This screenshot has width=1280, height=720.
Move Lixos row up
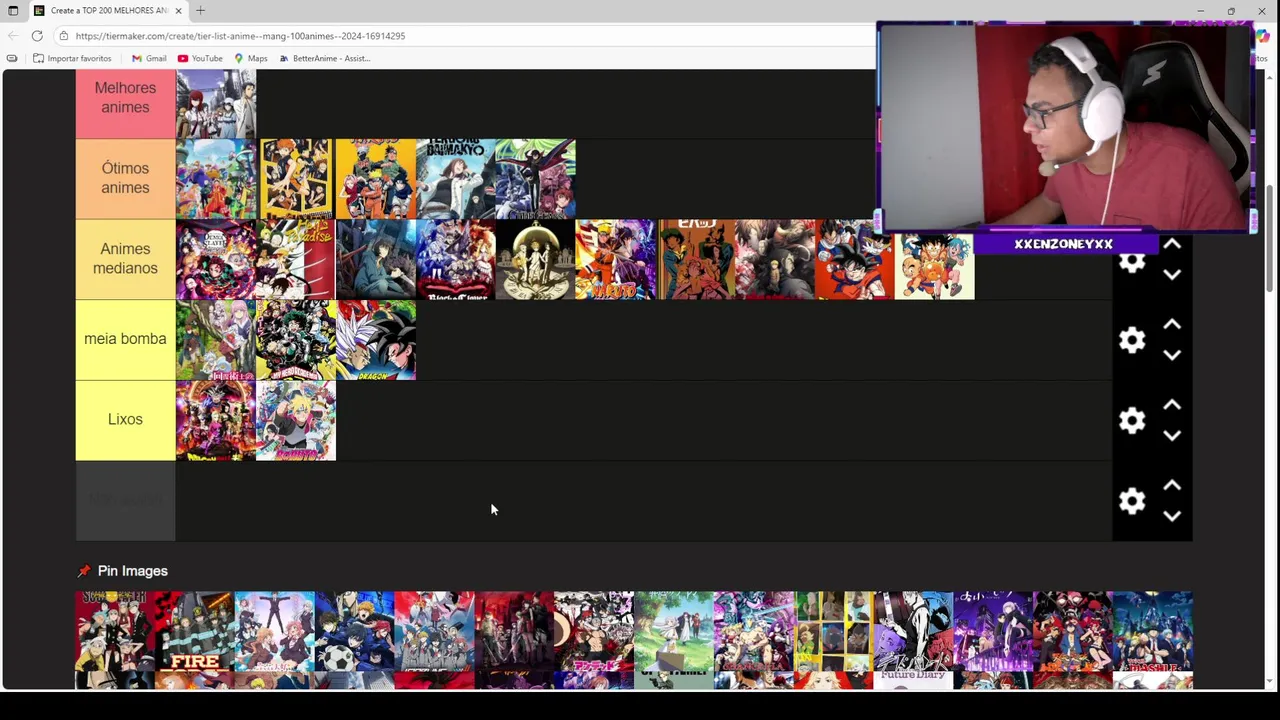click(x=1172, y=405)
